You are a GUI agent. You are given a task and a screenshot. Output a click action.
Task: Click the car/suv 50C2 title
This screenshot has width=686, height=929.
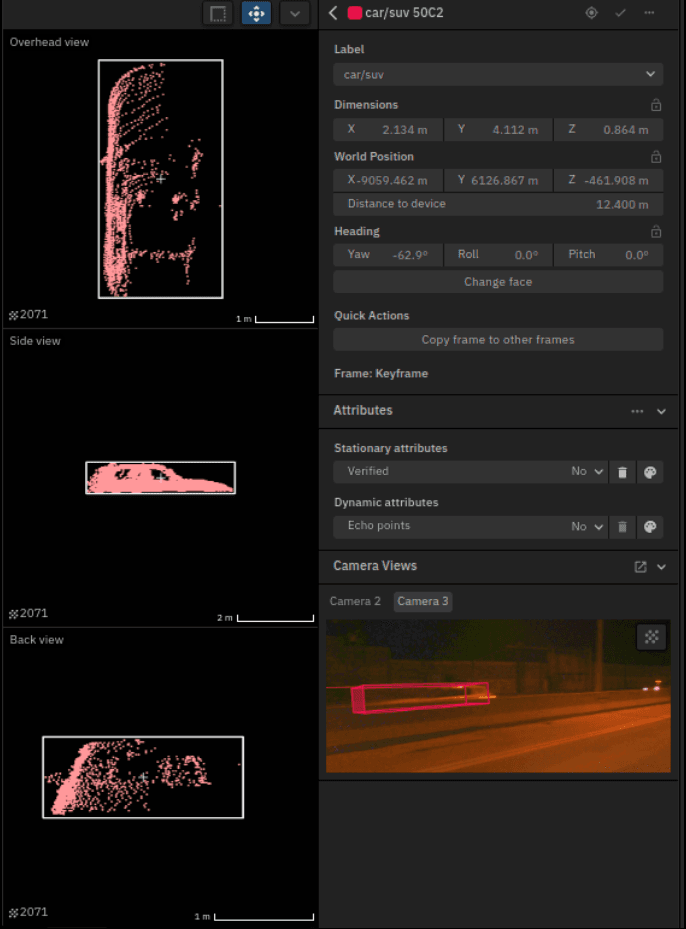pyautogui.click(x=404, y=13)
